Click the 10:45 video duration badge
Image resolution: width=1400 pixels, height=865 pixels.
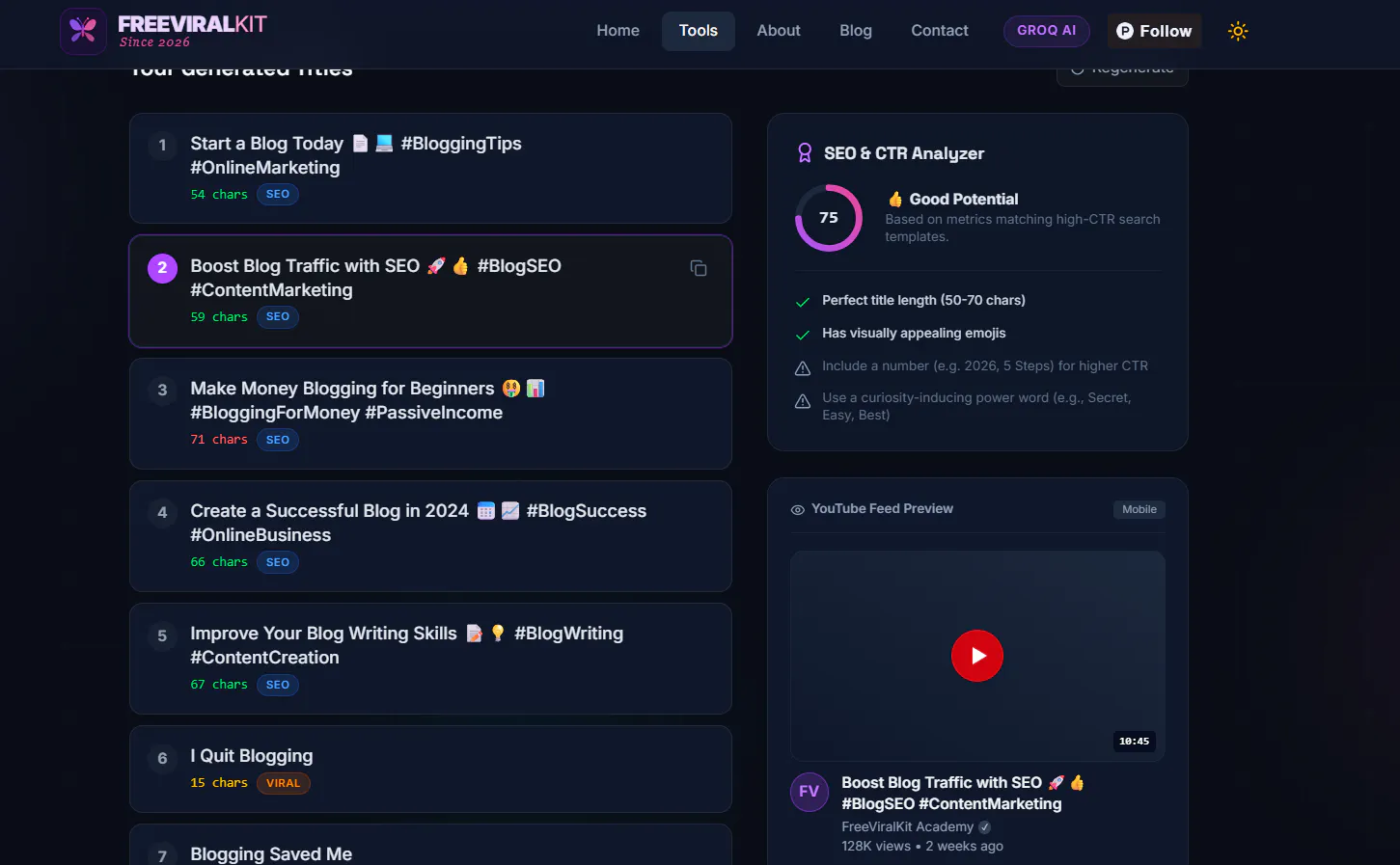(x=1134, y=741)
